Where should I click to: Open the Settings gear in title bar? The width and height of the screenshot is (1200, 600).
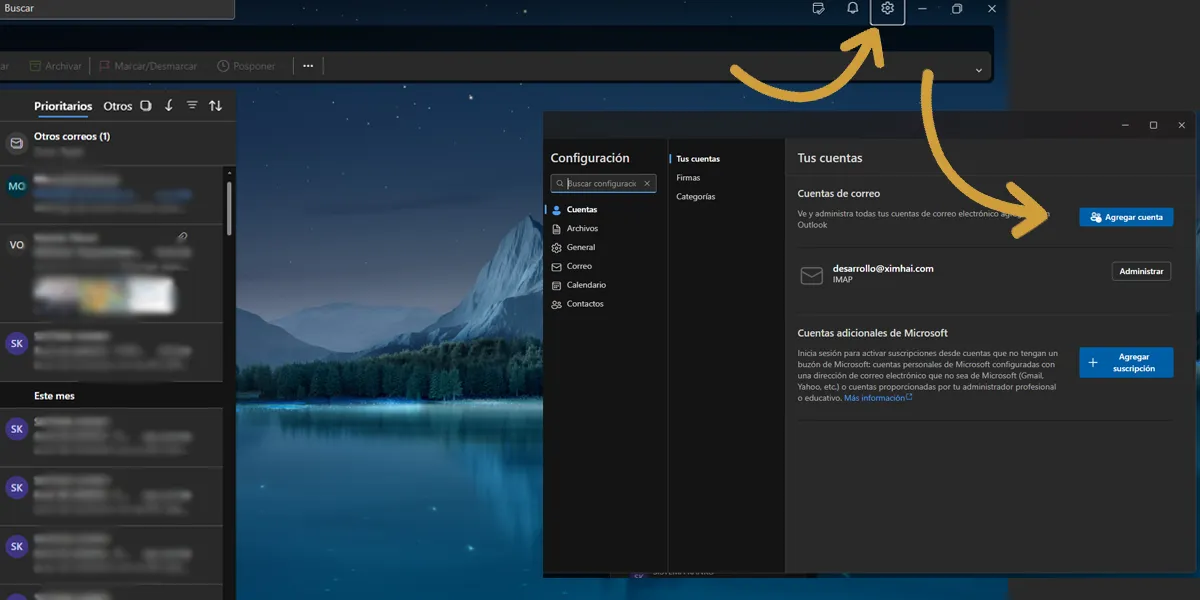click(887, 9)
